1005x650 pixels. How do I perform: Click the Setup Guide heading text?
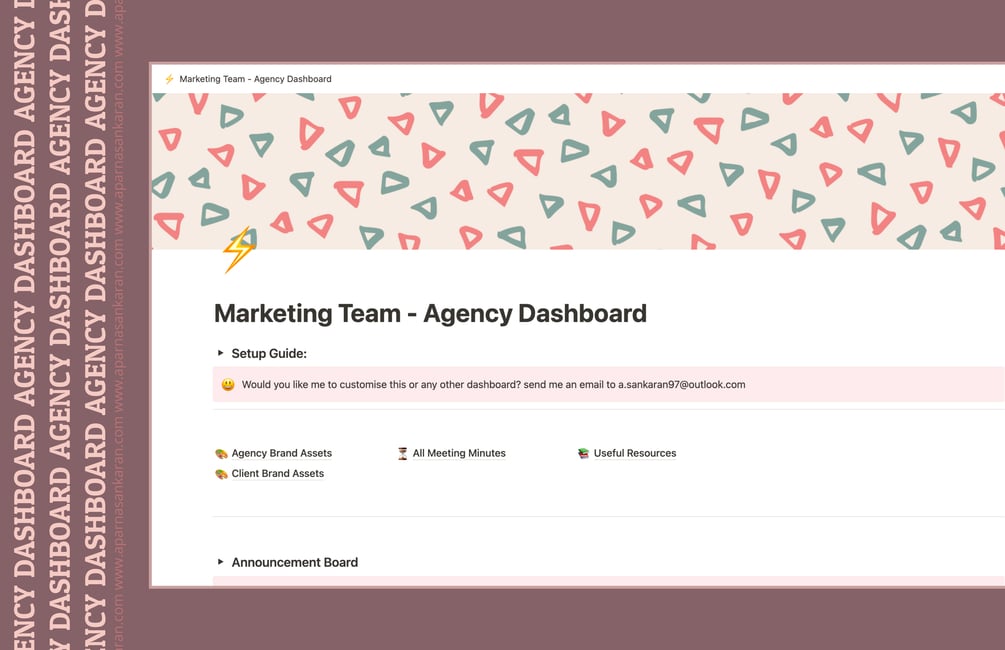(269, 353)
